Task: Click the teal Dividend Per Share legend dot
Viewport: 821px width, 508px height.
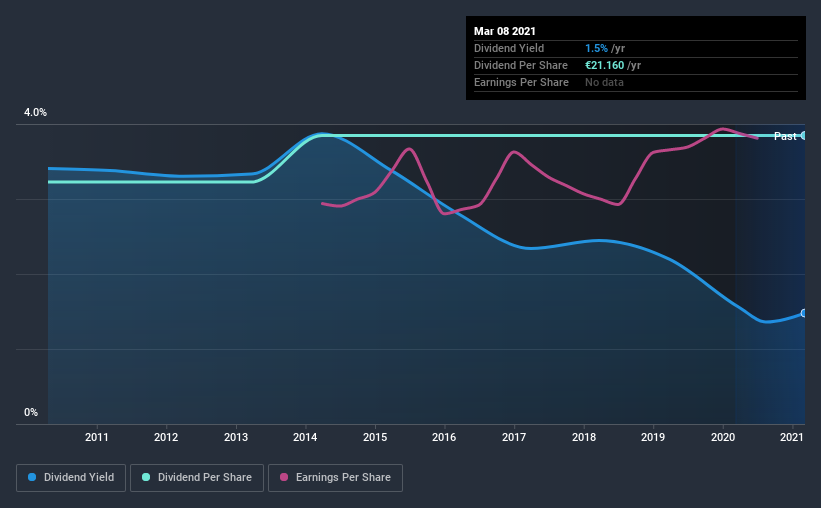Action: pos(146,477)
